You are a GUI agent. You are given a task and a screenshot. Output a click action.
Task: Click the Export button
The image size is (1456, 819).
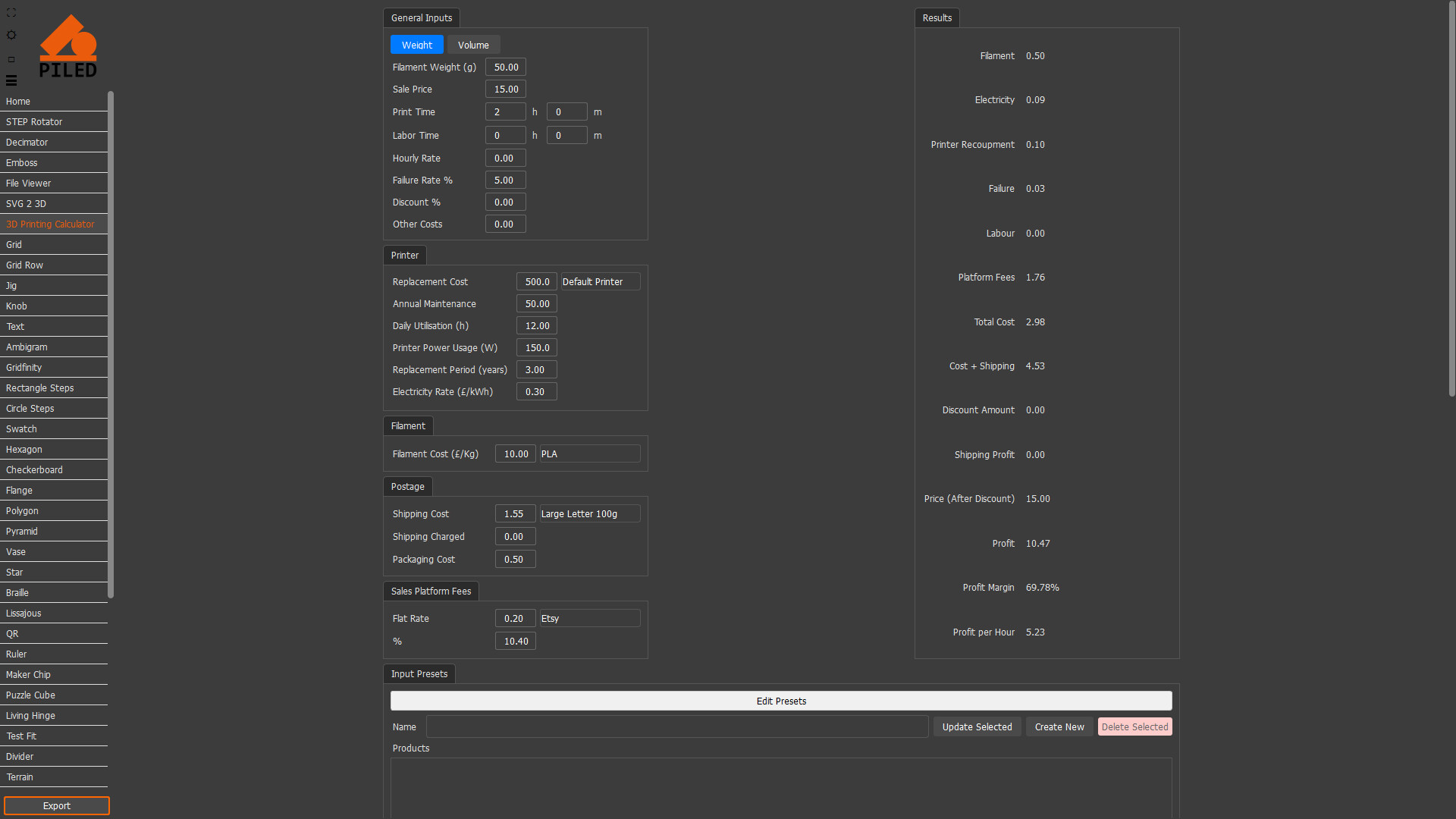coord(56,805)
